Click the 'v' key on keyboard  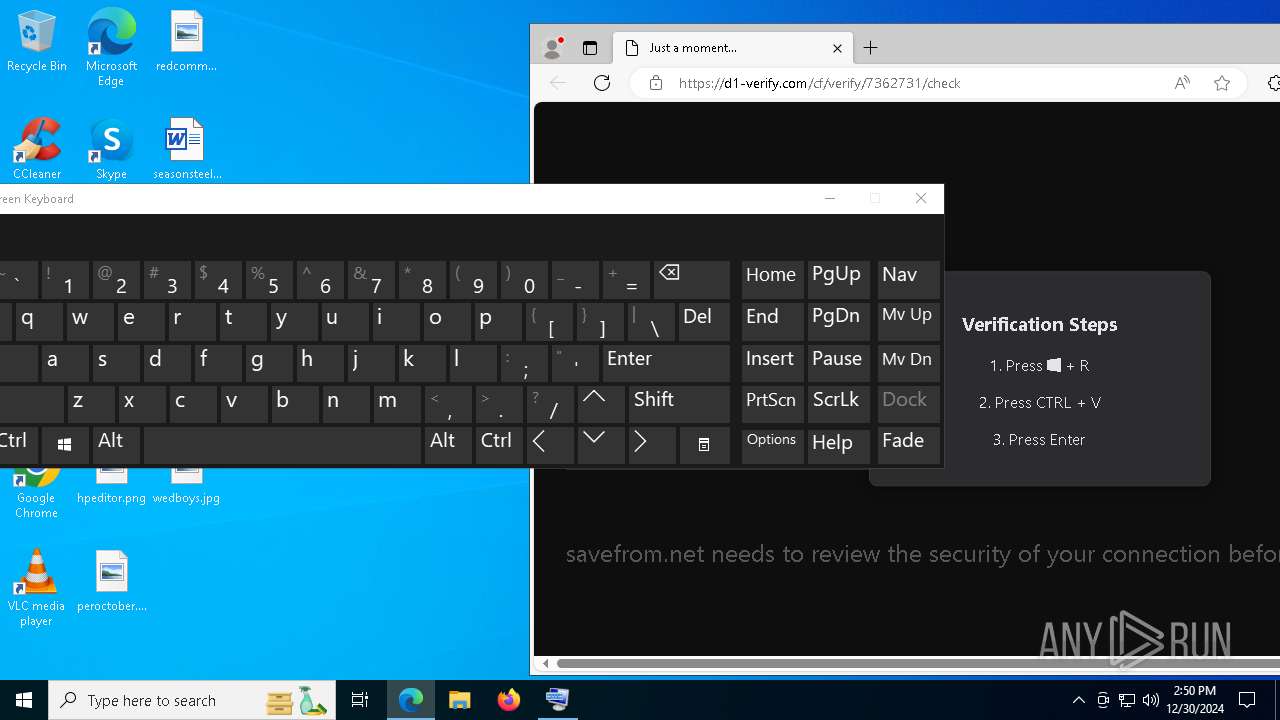[x=243, y=403]
